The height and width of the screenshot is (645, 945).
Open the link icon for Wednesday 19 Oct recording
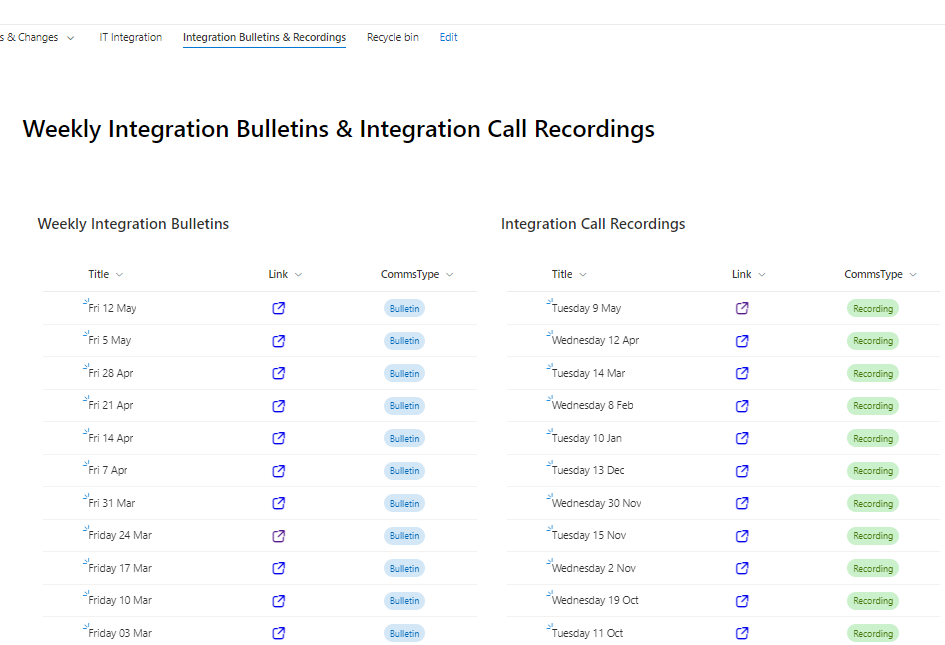(x=742, y=601)
